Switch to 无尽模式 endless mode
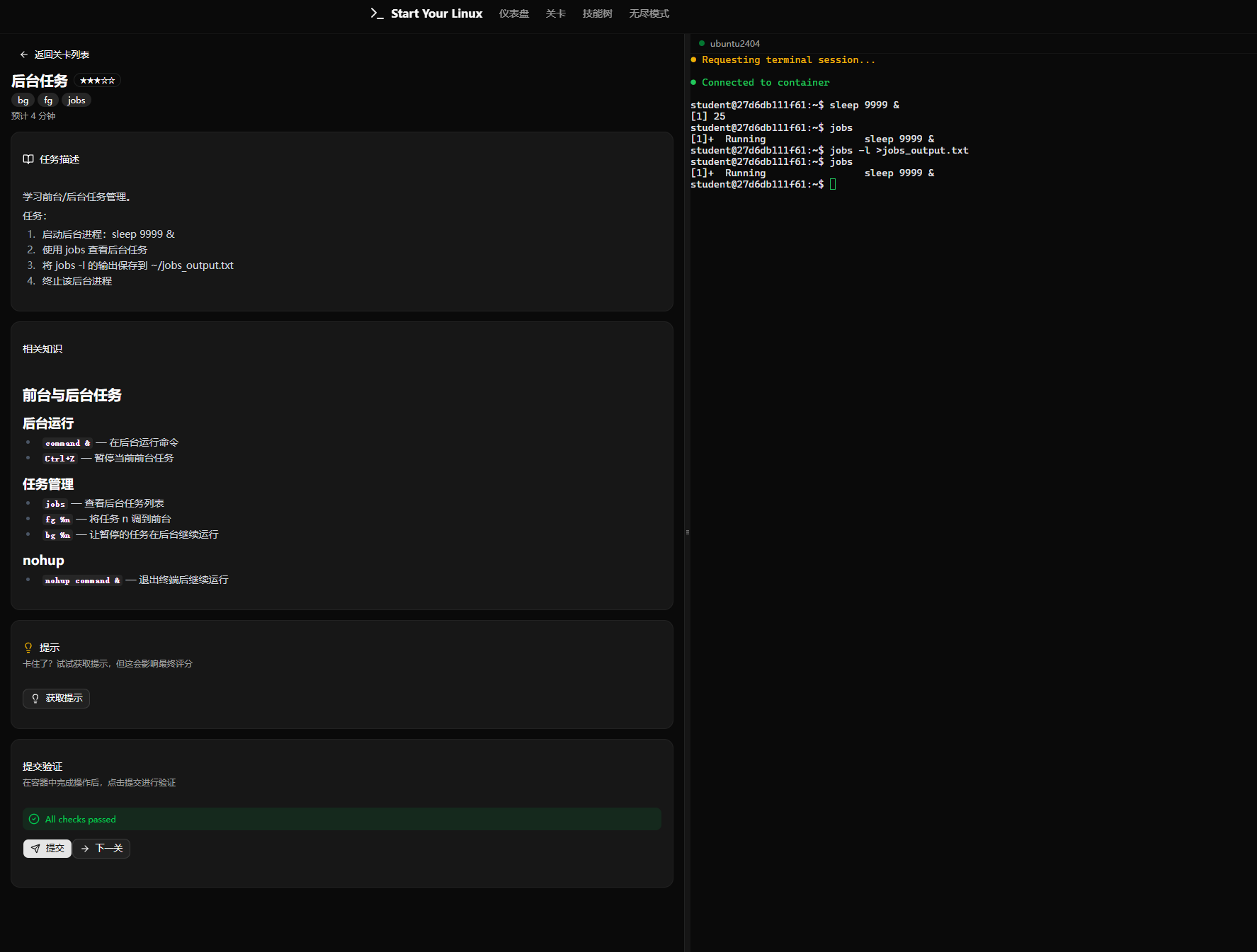1257x952 pixels. 649,13
